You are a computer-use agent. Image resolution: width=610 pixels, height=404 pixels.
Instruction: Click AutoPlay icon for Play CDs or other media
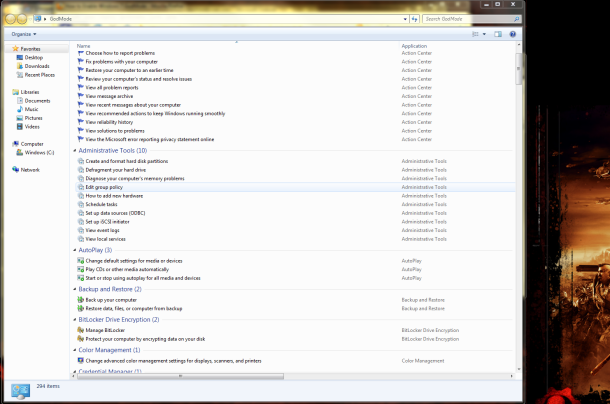(x=81, y=269)
